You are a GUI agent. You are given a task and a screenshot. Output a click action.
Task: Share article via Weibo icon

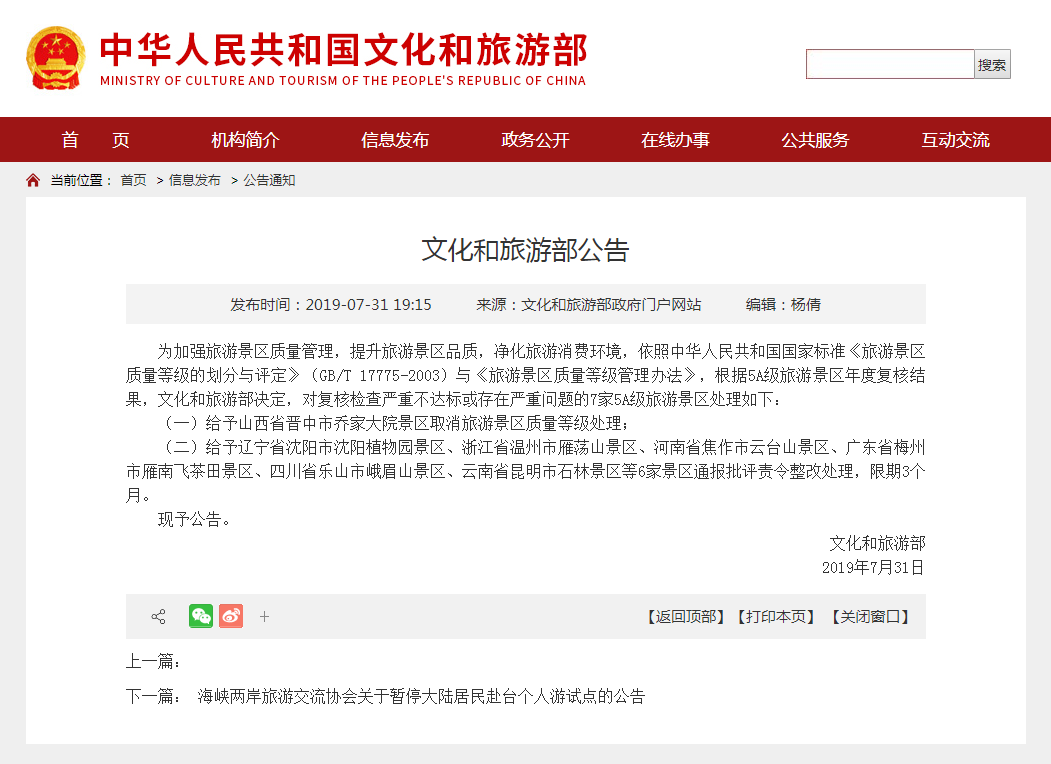231,616
